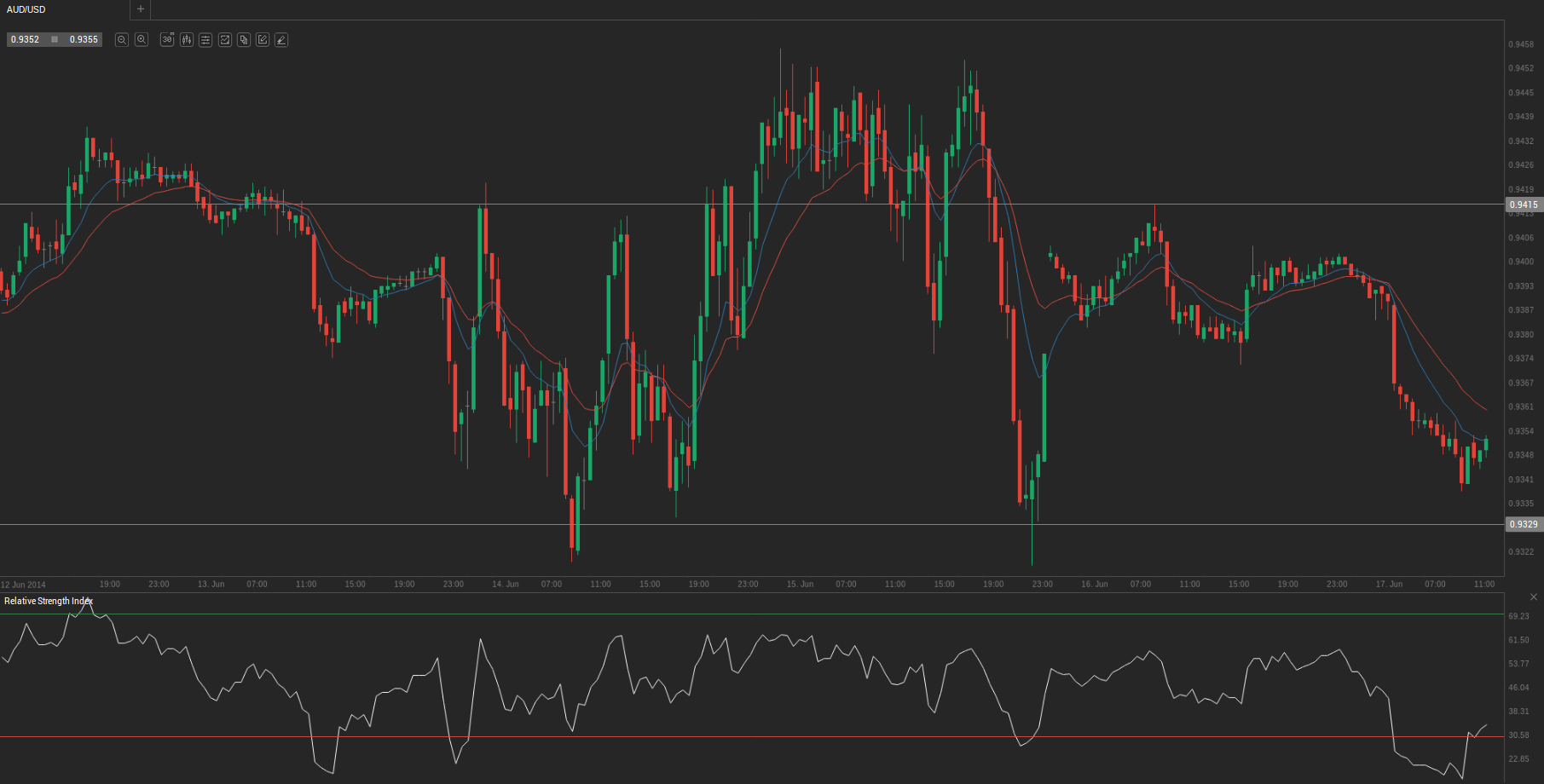Image resolution: width=1544 pixels, height=784 pixels.
Task: Click the Relative Strength Index label
Action: 48,602
